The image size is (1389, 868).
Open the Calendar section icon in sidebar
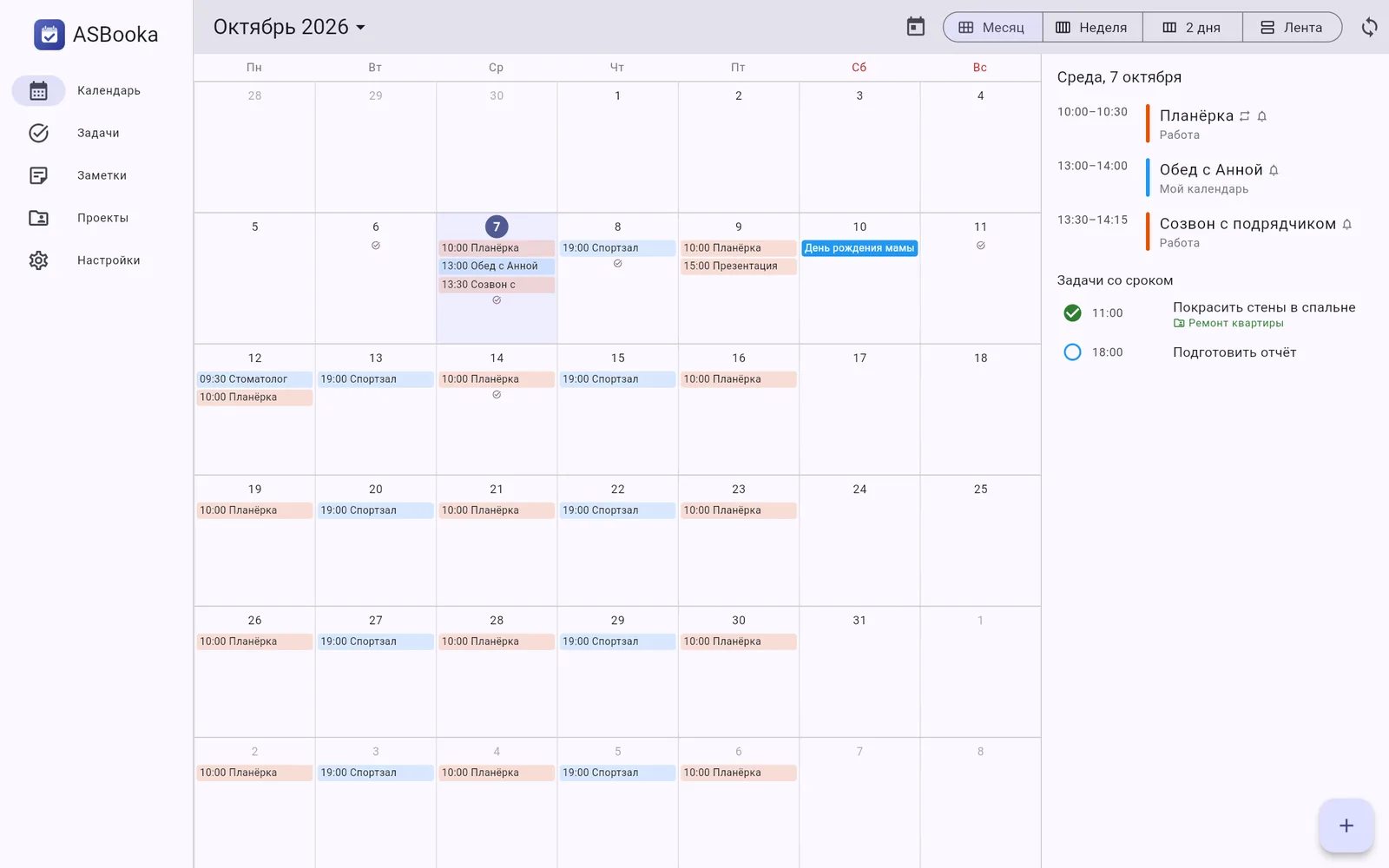[38, 90]
